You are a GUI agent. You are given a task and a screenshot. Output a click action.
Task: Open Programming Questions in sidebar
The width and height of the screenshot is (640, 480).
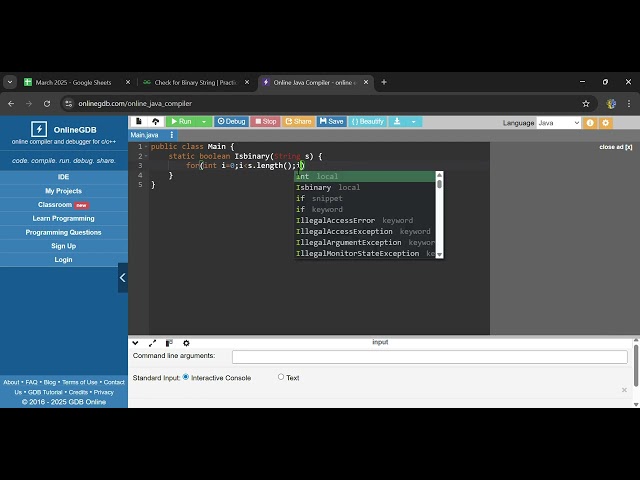click(63, 232)
